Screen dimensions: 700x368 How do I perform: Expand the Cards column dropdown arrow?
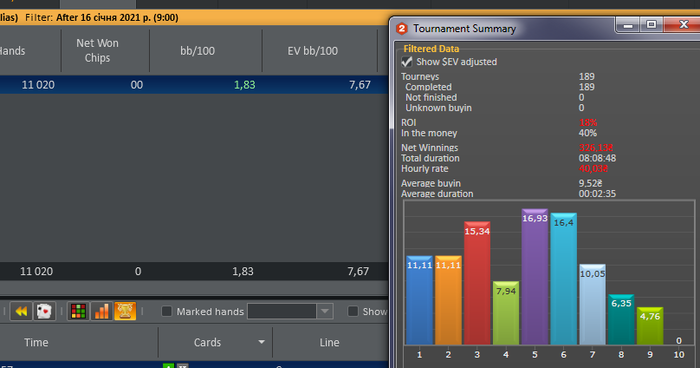(x=262, y=342)
